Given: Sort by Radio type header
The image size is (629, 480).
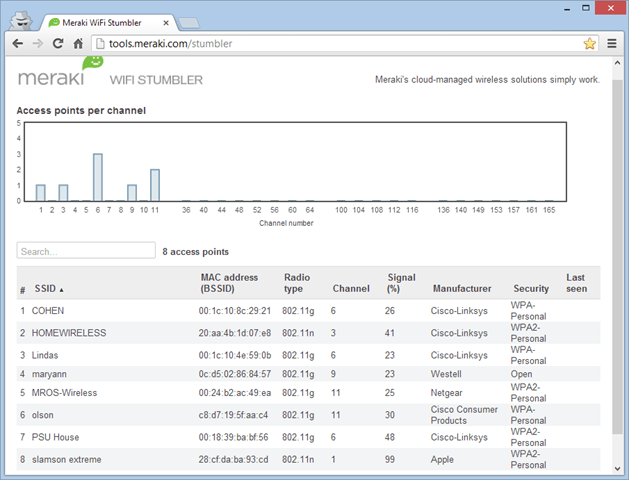Looking at the screenshot, I should click(297, 283).
